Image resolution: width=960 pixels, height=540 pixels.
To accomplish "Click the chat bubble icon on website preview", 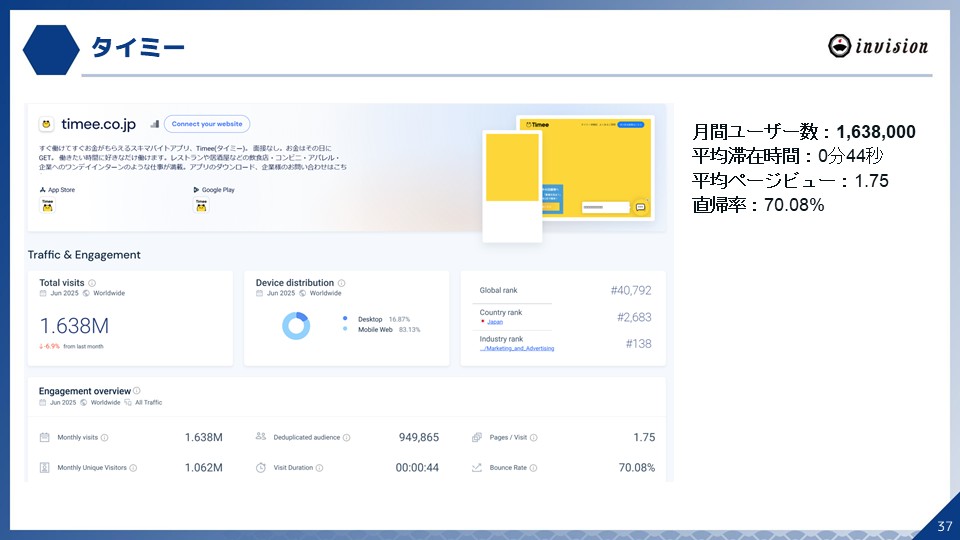I will [640, 208].
